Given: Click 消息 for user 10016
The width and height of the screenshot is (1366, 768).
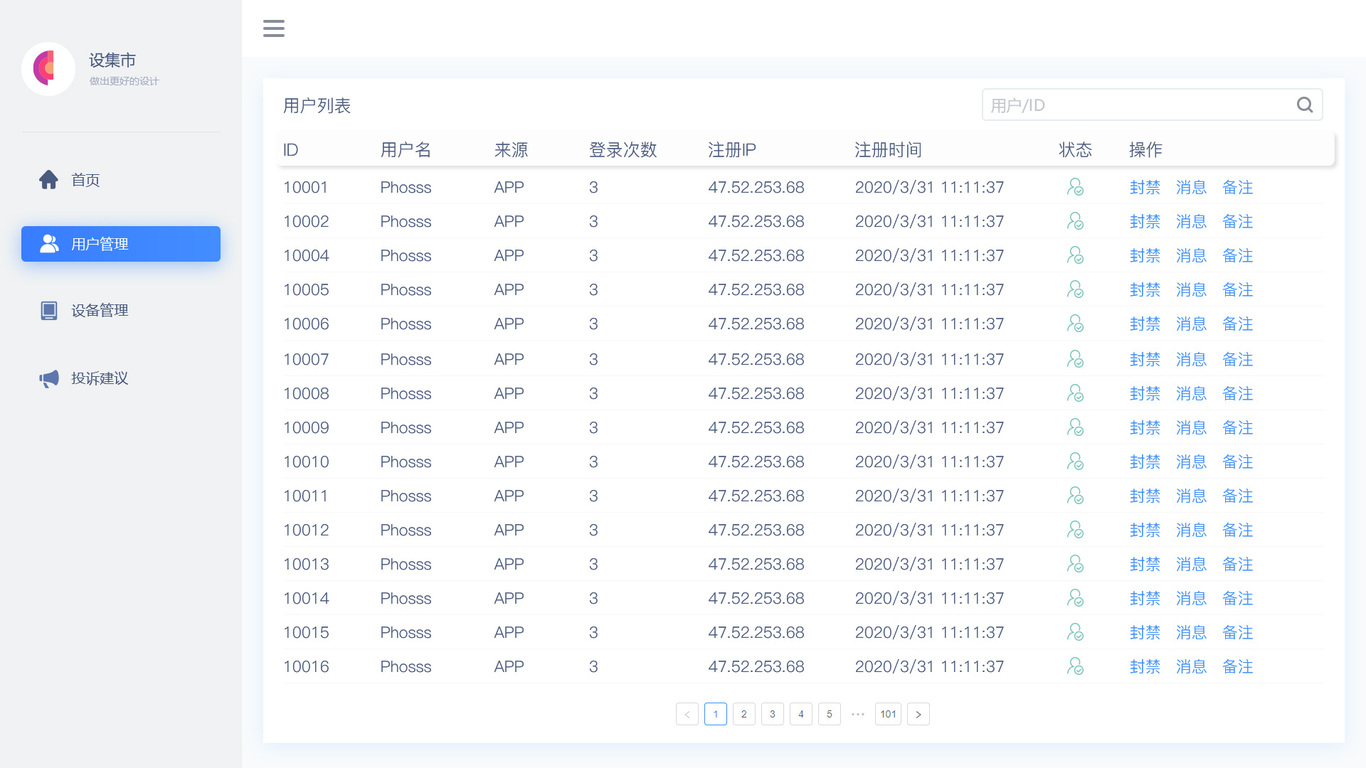Looking at the screenshot, I should pyautogui.click(x=1191, y=666).
